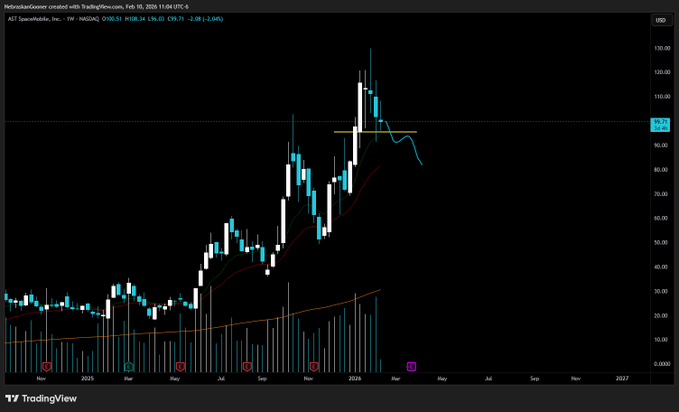Click the red earnings marker near Nov 2025

click(314, 366)
